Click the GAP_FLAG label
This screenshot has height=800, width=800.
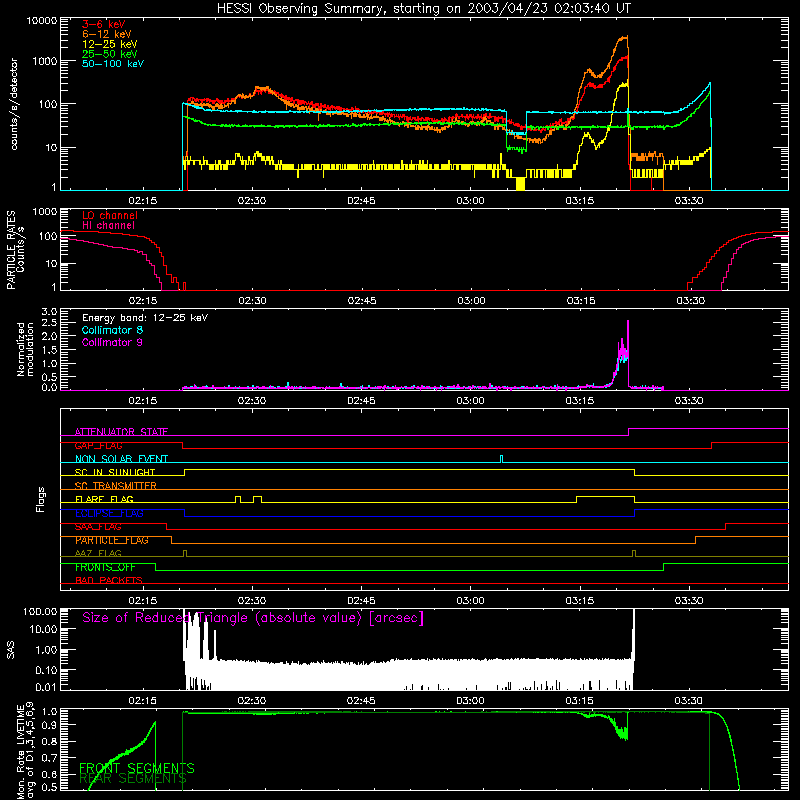coord(98,445)
